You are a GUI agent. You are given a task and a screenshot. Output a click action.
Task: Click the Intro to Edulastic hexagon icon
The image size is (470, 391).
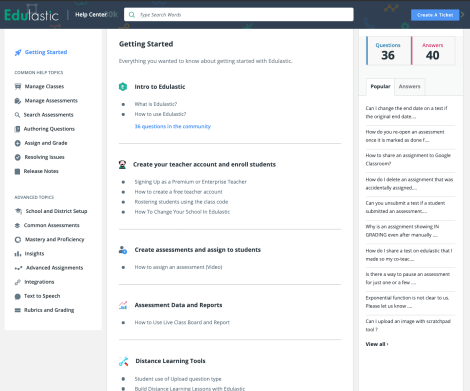[123, 87]
